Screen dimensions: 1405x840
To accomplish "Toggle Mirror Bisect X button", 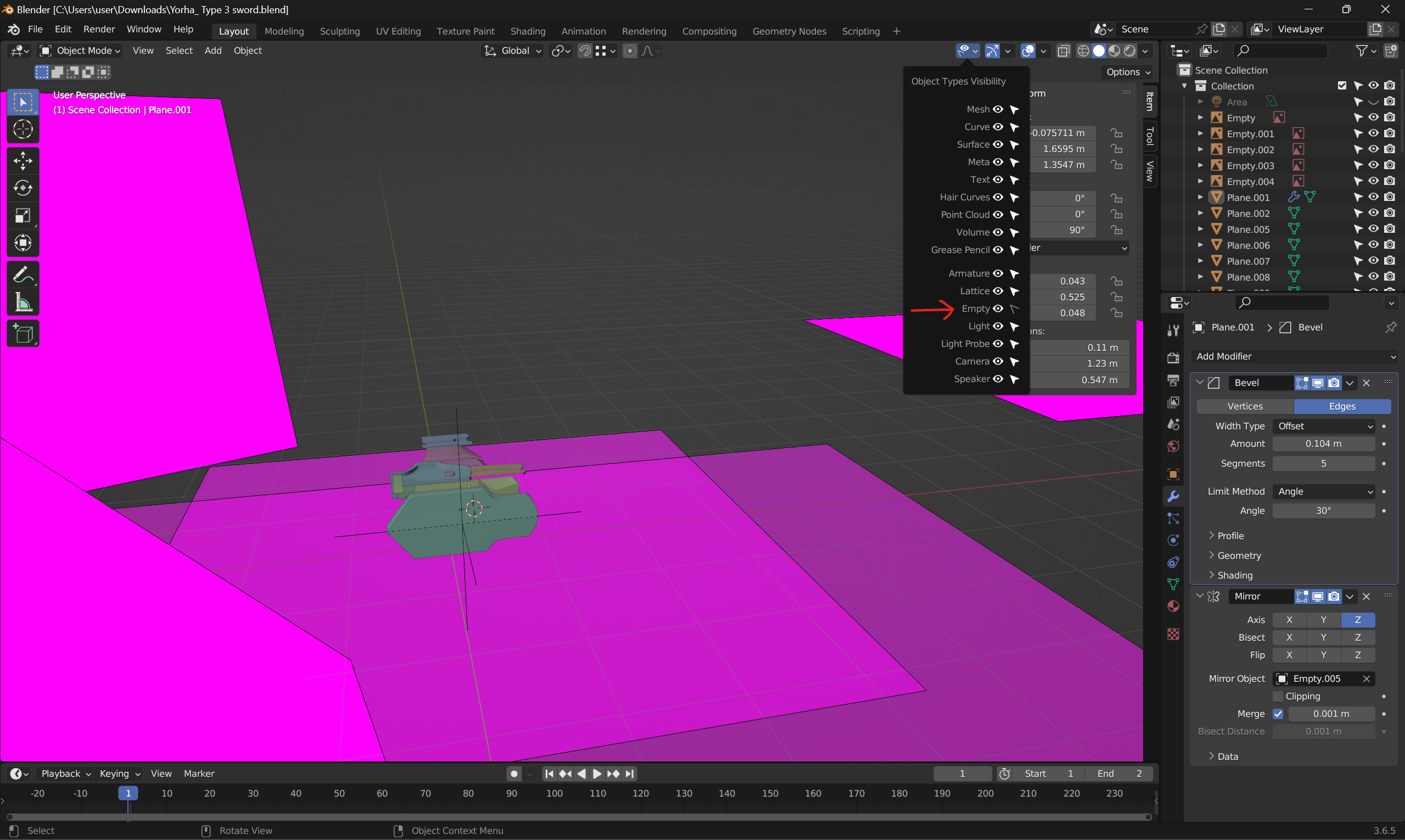I will (x=1289, y=637).
